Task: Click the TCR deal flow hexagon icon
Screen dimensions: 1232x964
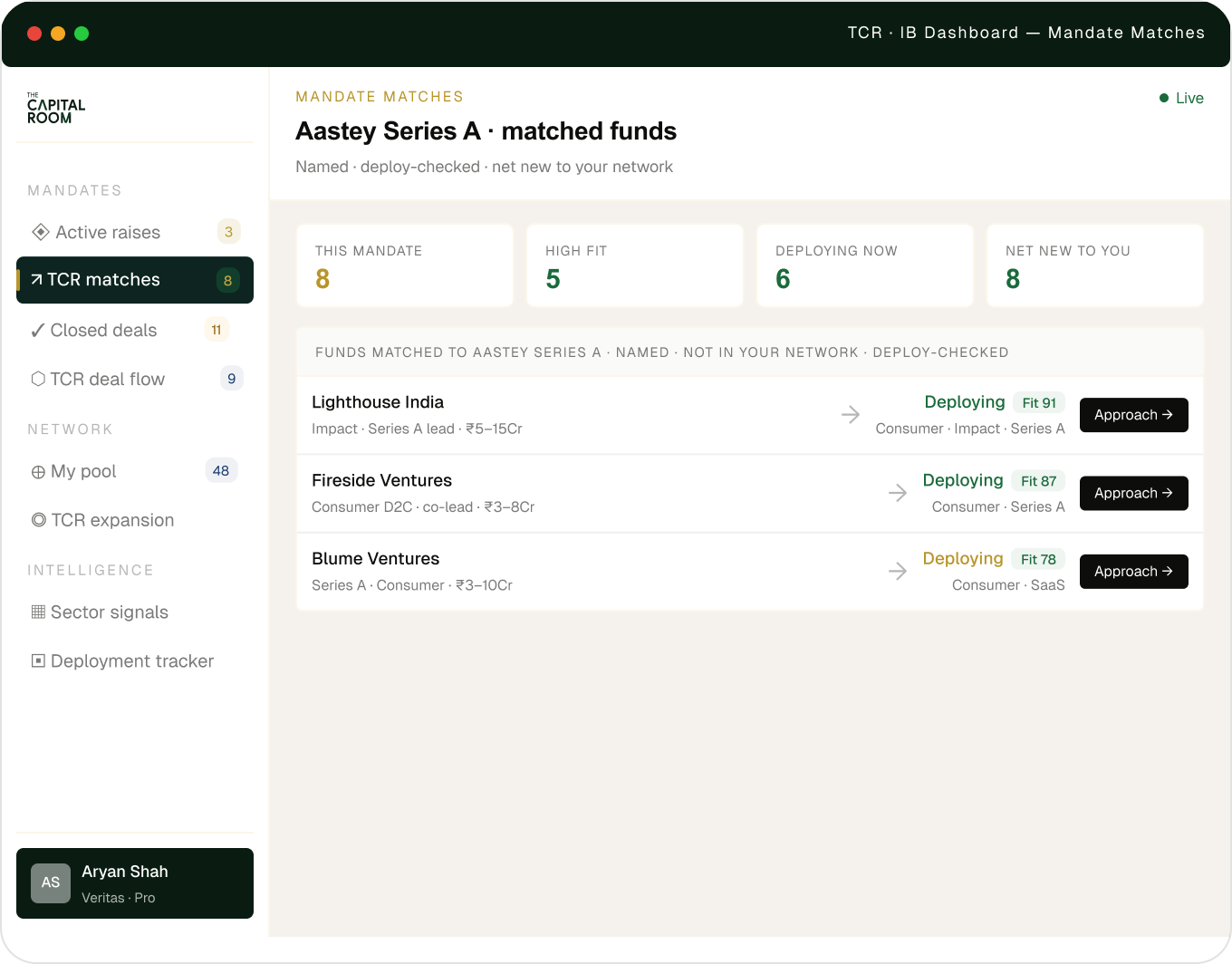Action: pyautogui.click(x=38, y=379)
